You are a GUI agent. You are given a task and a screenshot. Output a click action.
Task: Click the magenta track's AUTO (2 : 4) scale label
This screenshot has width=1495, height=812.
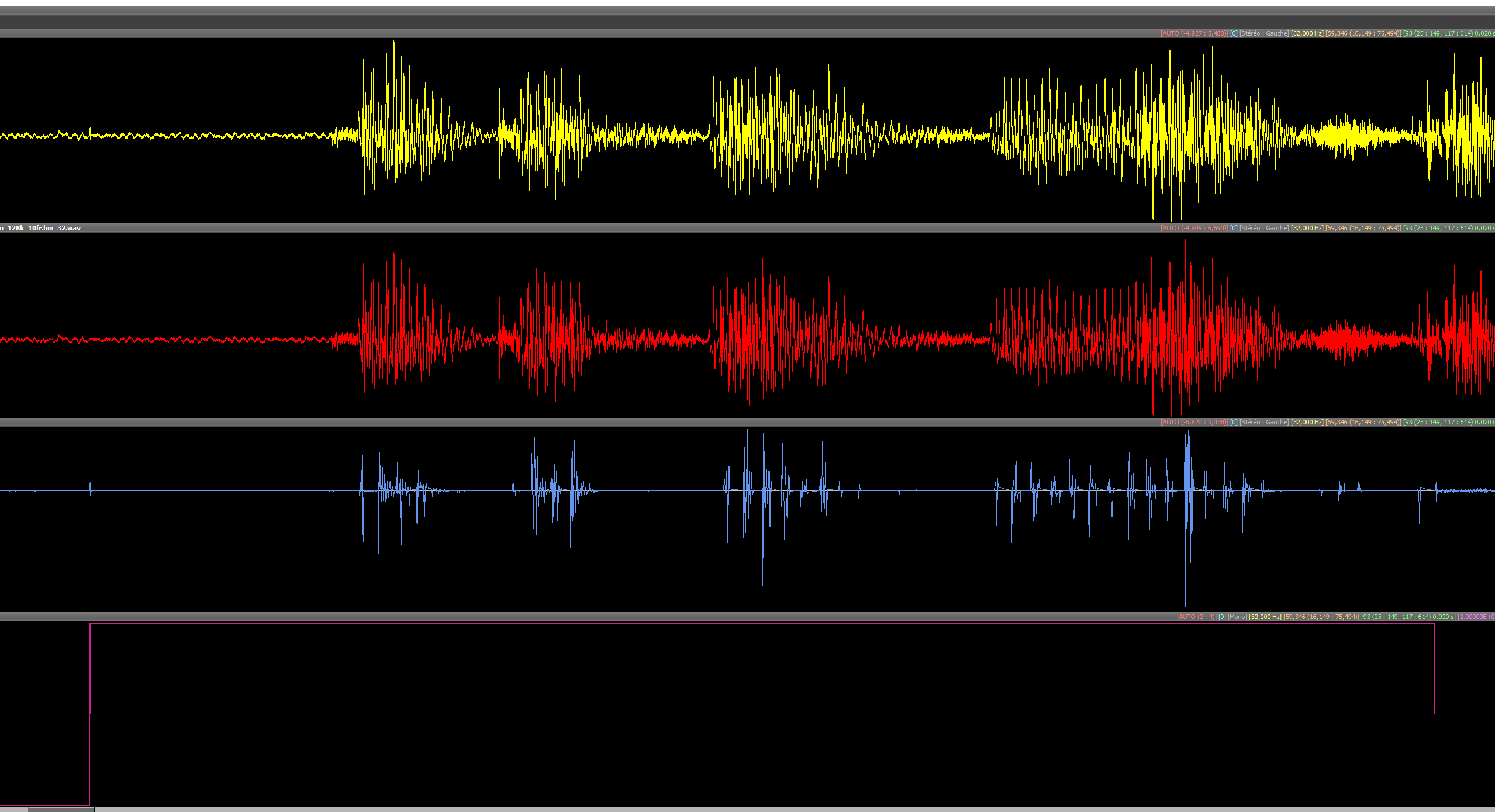1196,617
